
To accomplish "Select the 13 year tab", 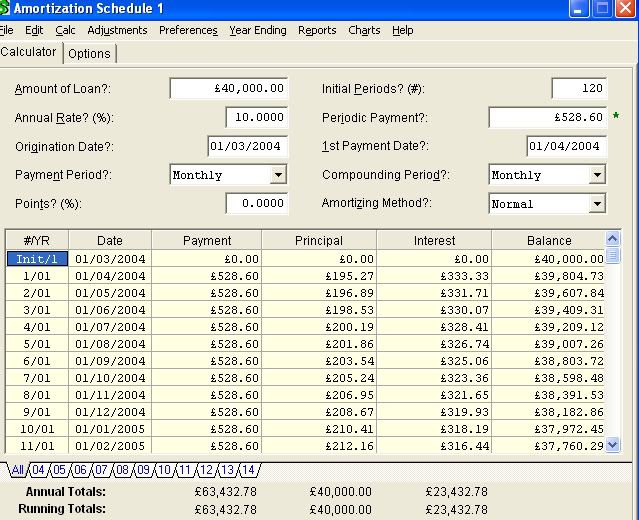I will [227, 469].
